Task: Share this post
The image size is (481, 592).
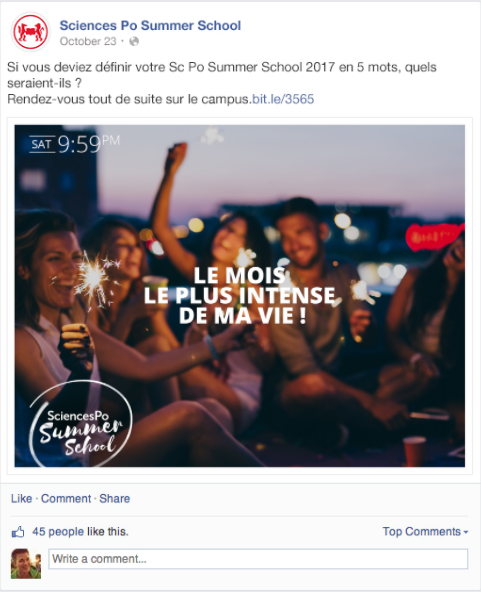Action: click(114, 498)
